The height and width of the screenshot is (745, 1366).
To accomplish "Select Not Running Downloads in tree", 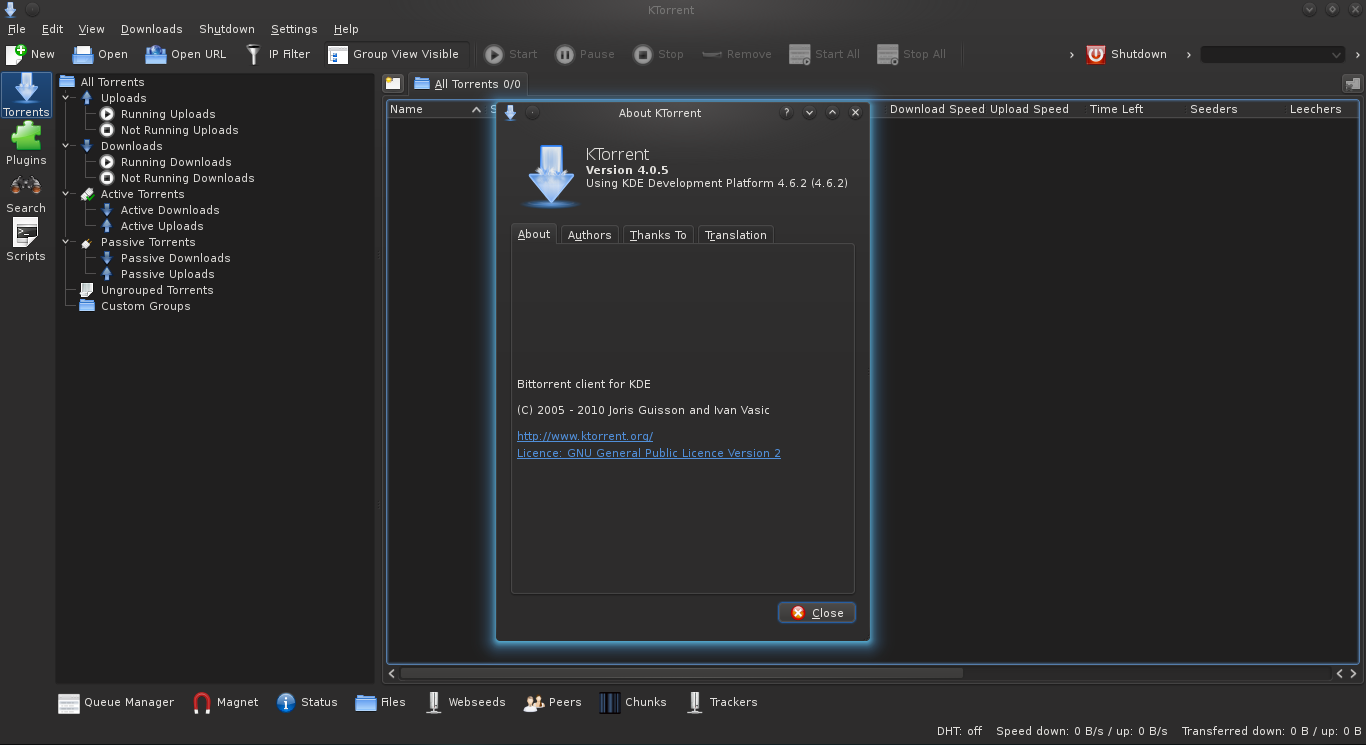I will click(187, 178).
